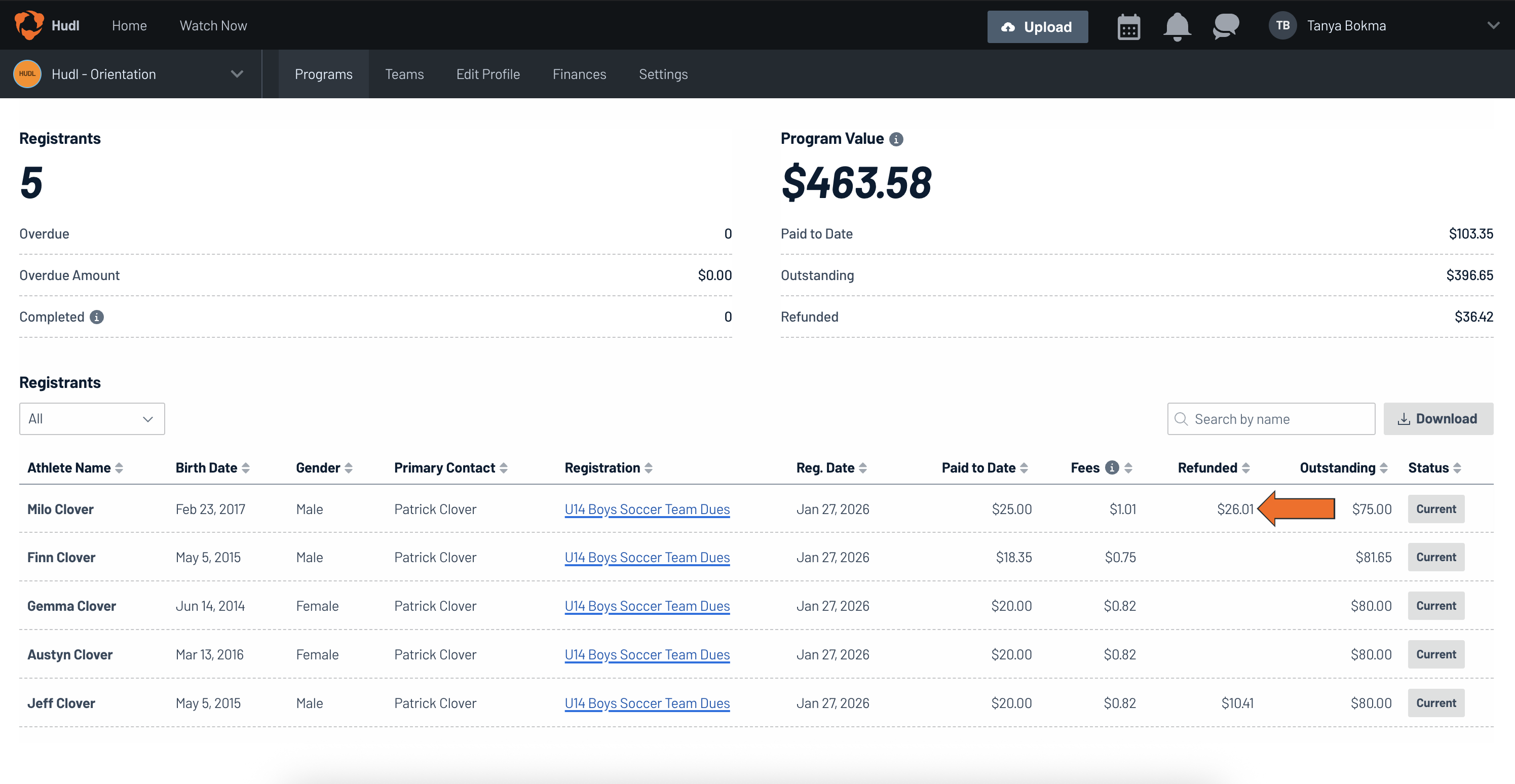Click the Upload button

tap(1038, 27)
